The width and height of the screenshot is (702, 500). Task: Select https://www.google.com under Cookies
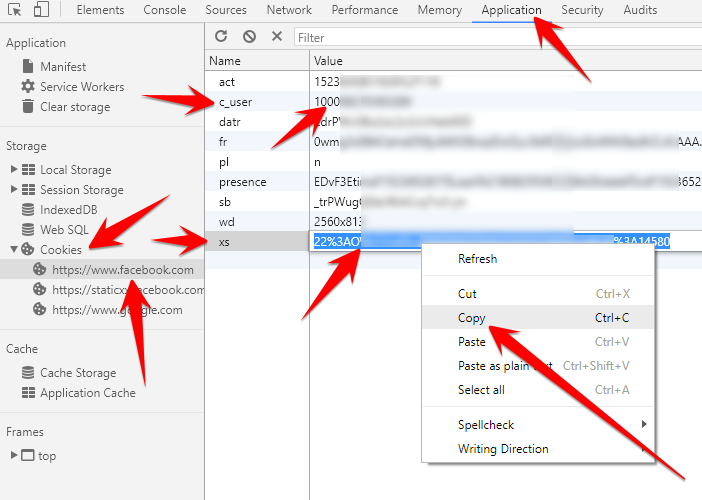117,310
